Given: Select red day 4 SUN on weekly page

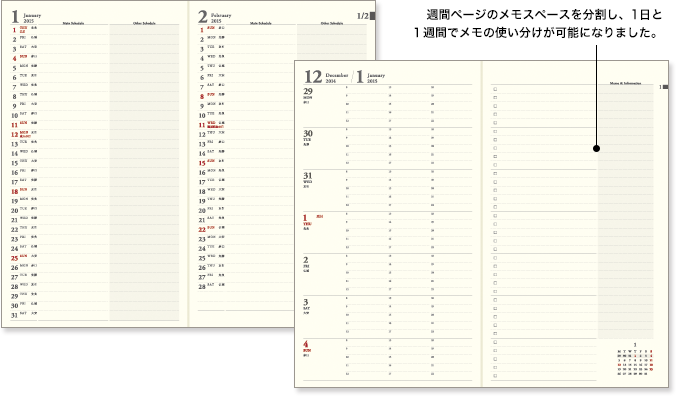Looking at the screenshot, I should point(307,348).
